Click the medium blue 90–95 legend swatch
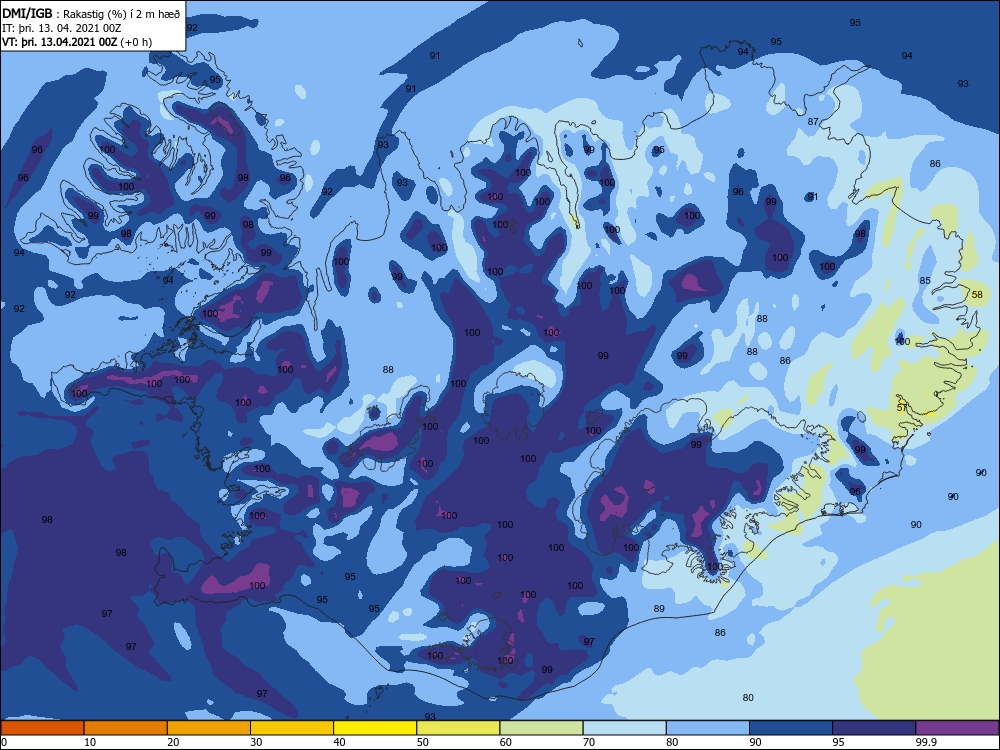The width and height of the screenshot is (1000, 750). tap(791, 728)
